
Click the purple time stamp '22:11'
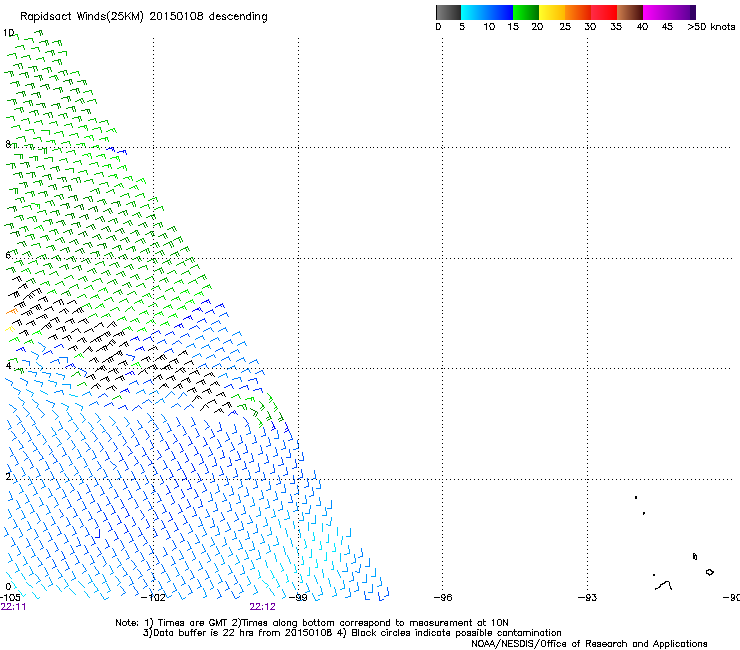[x=13, y=607]
